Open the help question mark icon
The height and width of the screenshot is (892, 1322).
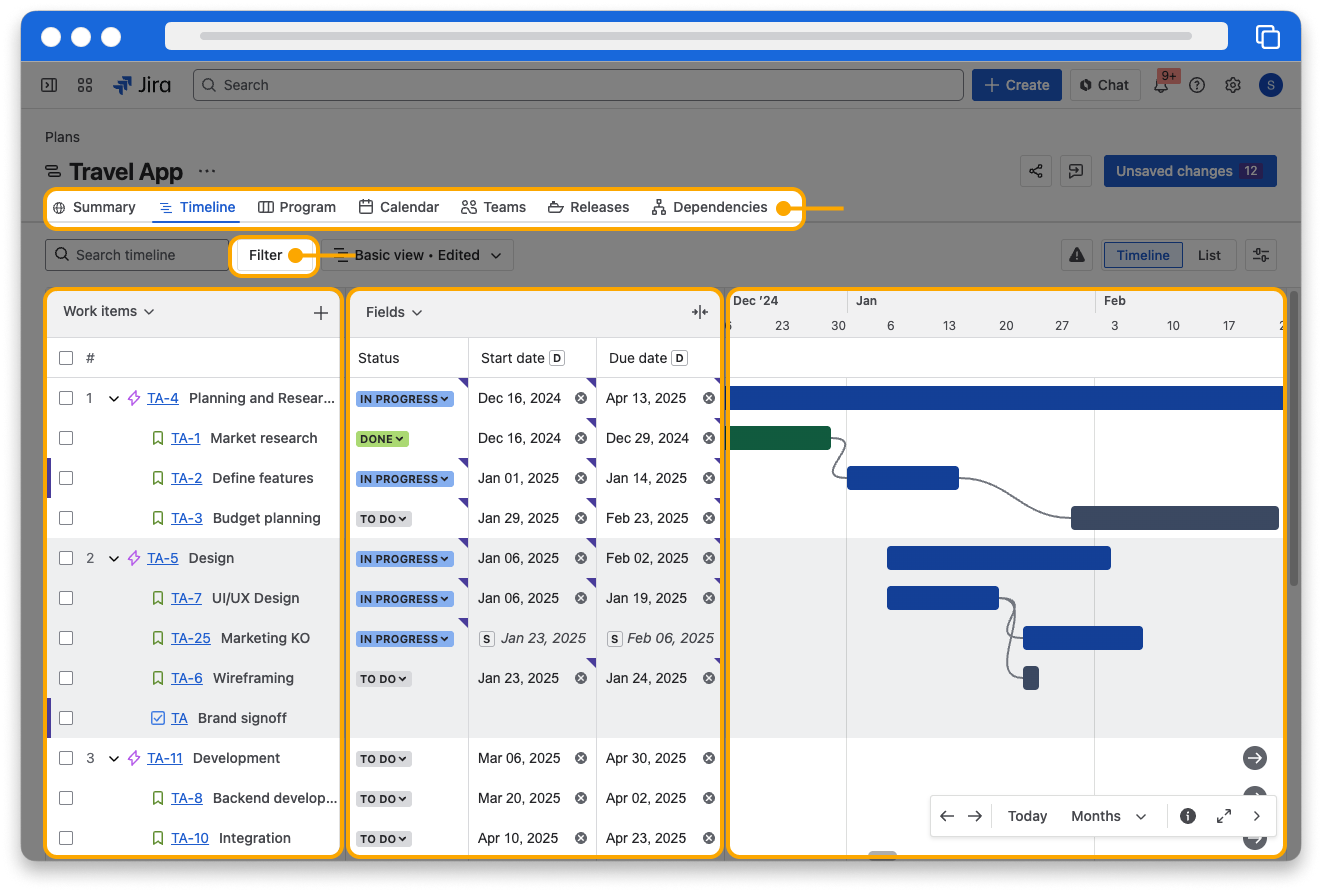[1197, 85]
